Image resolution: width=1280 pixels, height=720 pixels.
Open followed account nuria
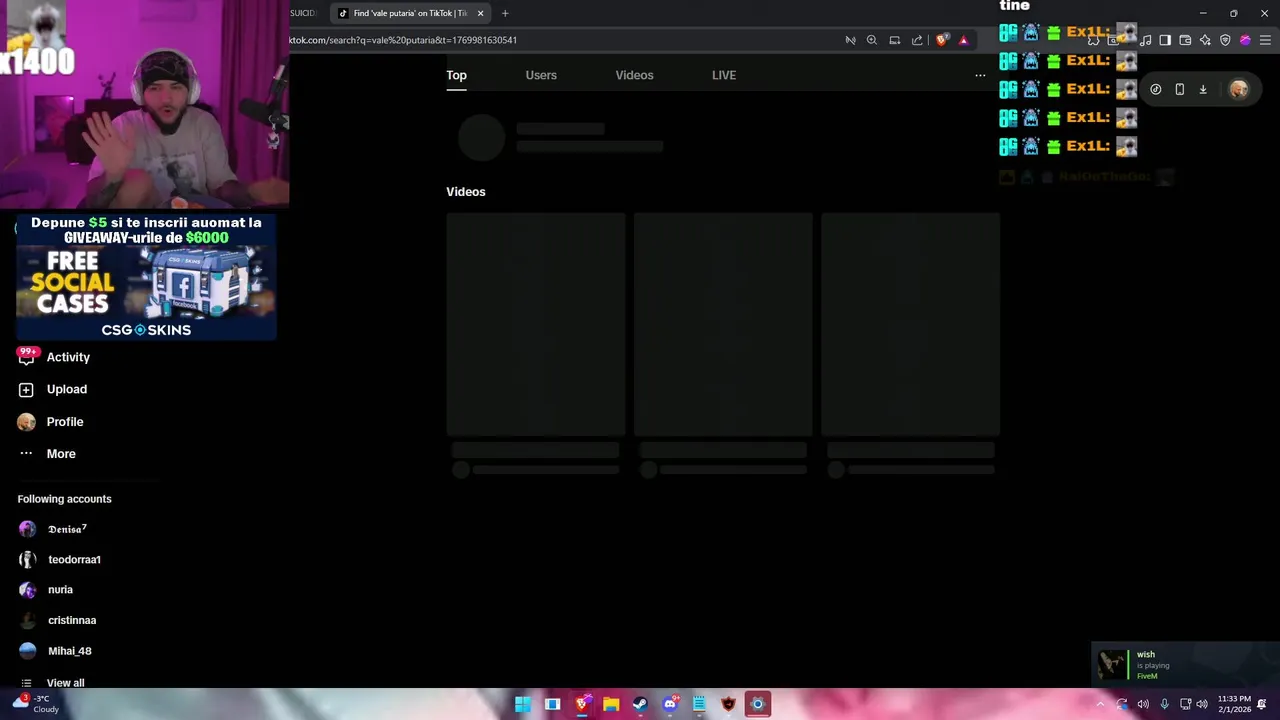point(46,590)
